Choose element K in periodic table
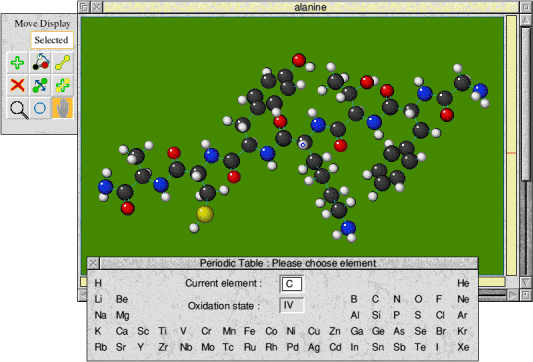Viewport: 533px width, 362px height. [98, 331]
